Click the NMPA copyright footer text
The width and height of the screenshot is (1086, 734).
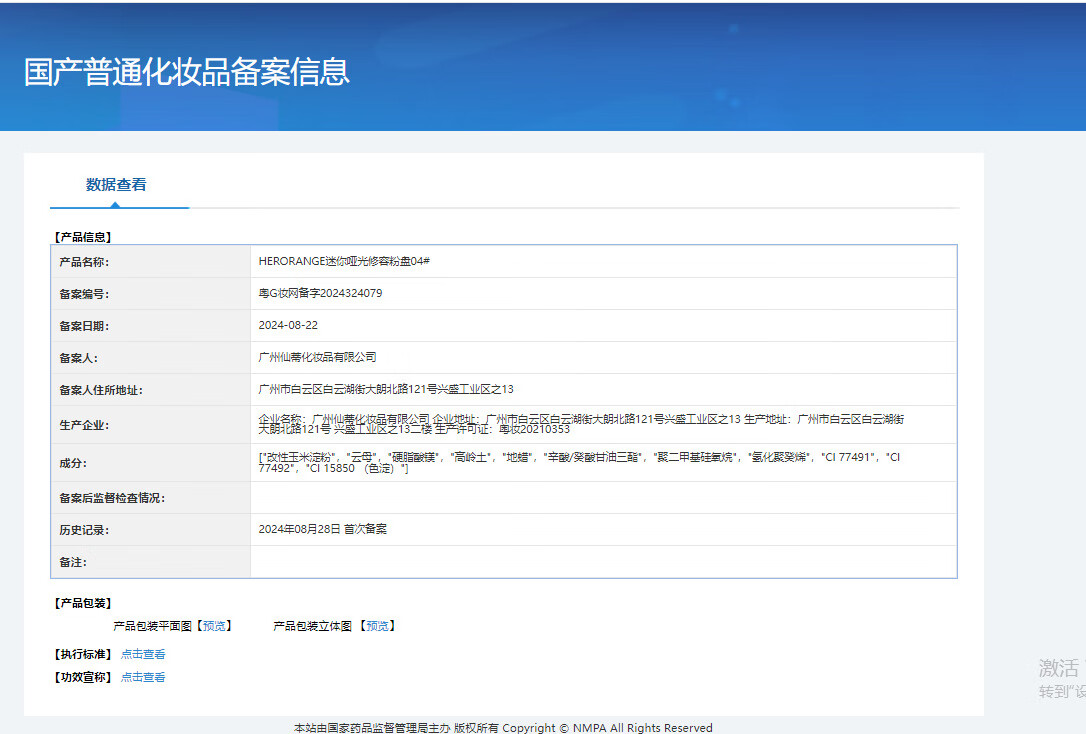[x=503, y=727]
